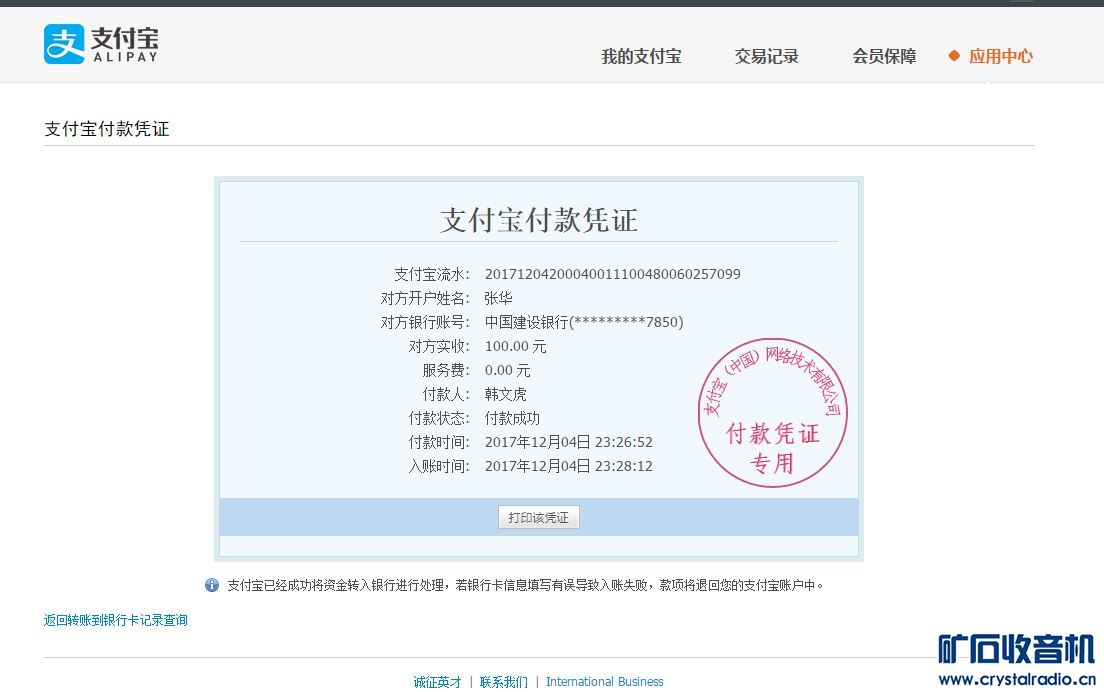Open 我的支付宝 menu
This screenshot has width=1104, height=692.
tap(641, 56)
